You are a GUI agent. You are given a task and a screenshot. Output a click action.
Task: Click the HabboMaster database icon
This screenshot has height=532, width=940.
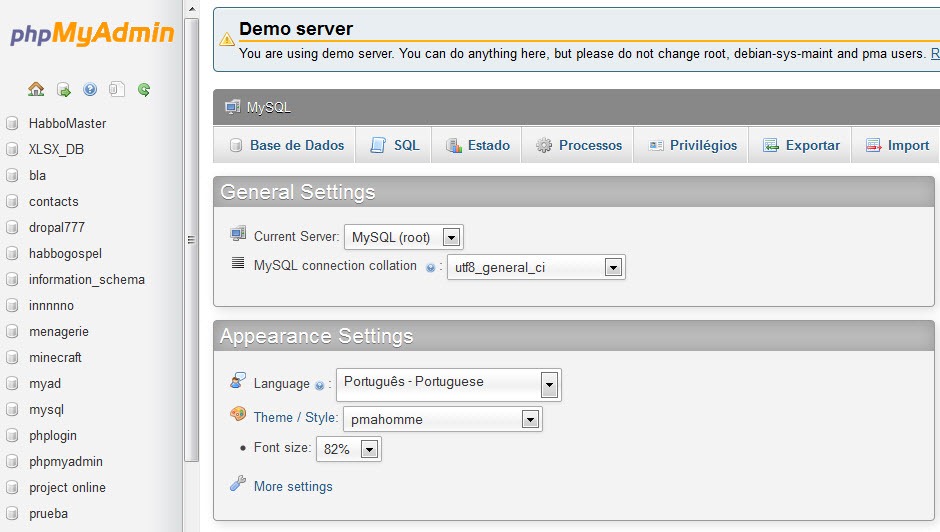pyautogui.click(x=12, y=124)
